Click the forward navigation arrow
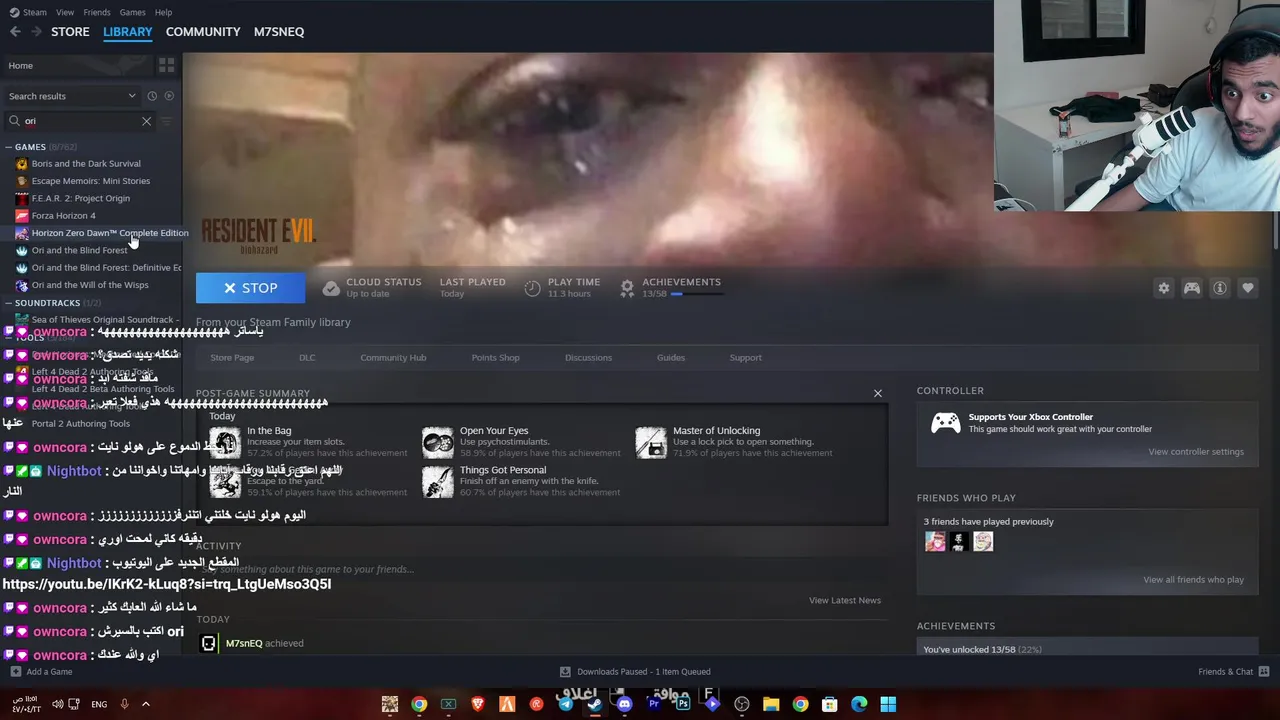The height and width of the screenshot is (720, 1280). (x=36, y=32)
